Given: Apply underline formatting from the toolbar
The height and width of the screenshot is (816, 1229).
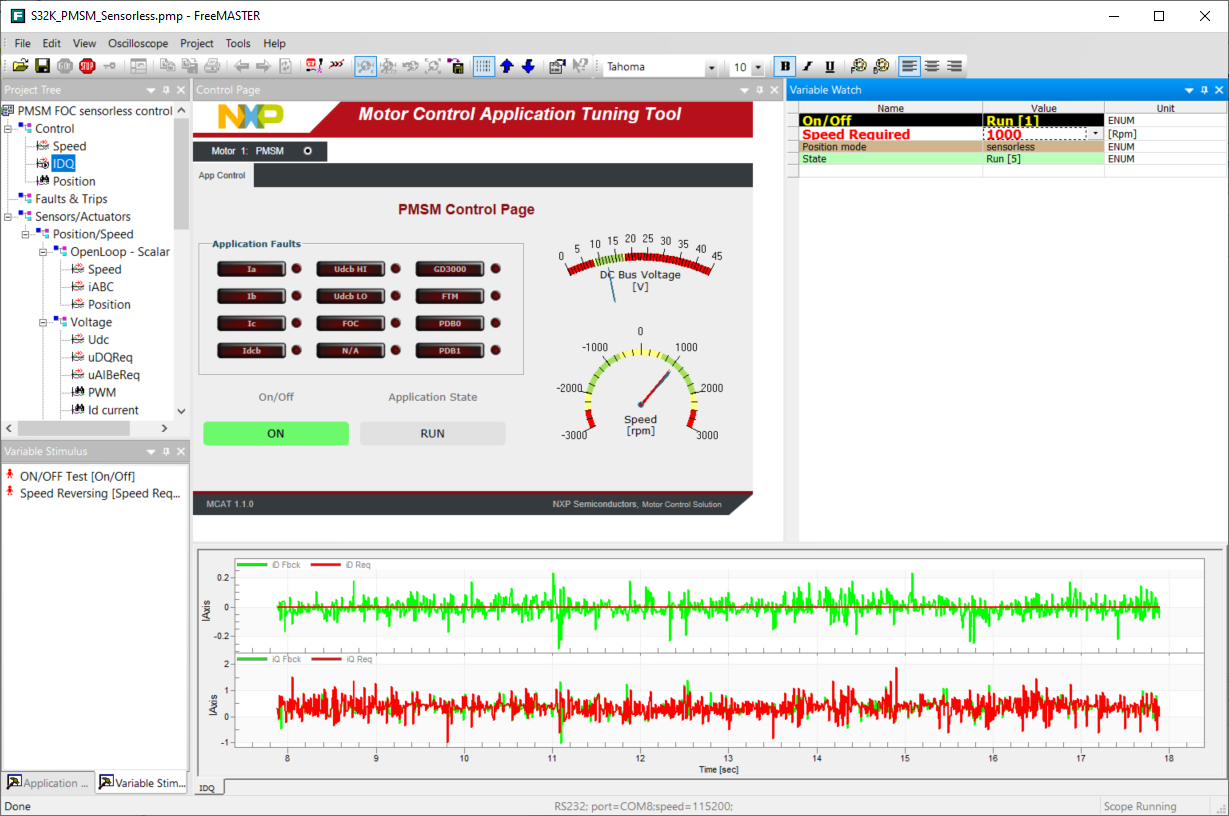Looking at the screenshot, I should coord(832,66).
